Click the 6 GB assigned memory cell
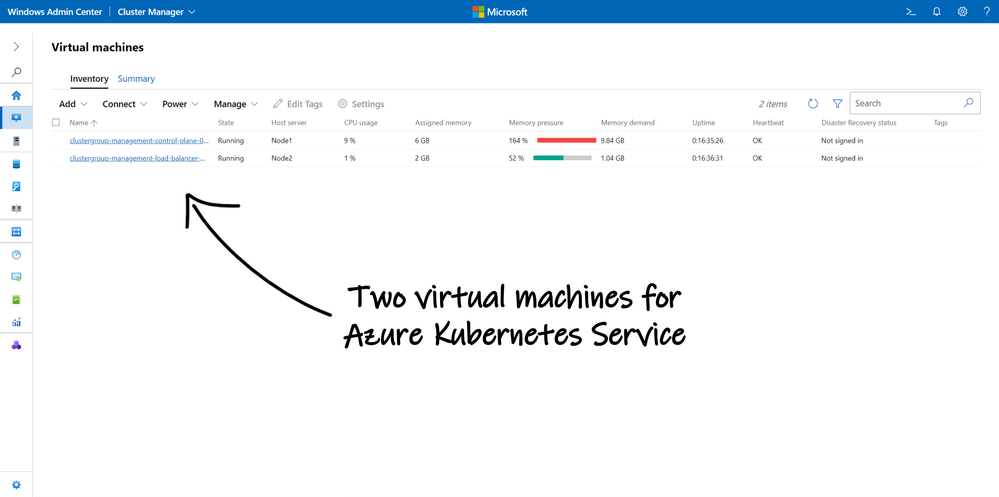 click(x=422, y=140)
